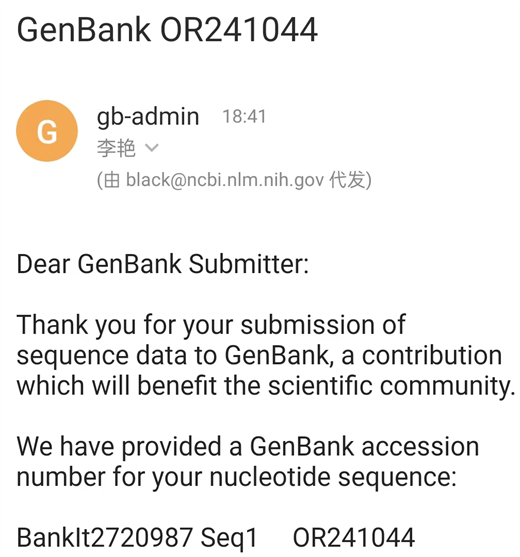Tap the BankIt2720987 Seq1 identifier

coord(137,538)
